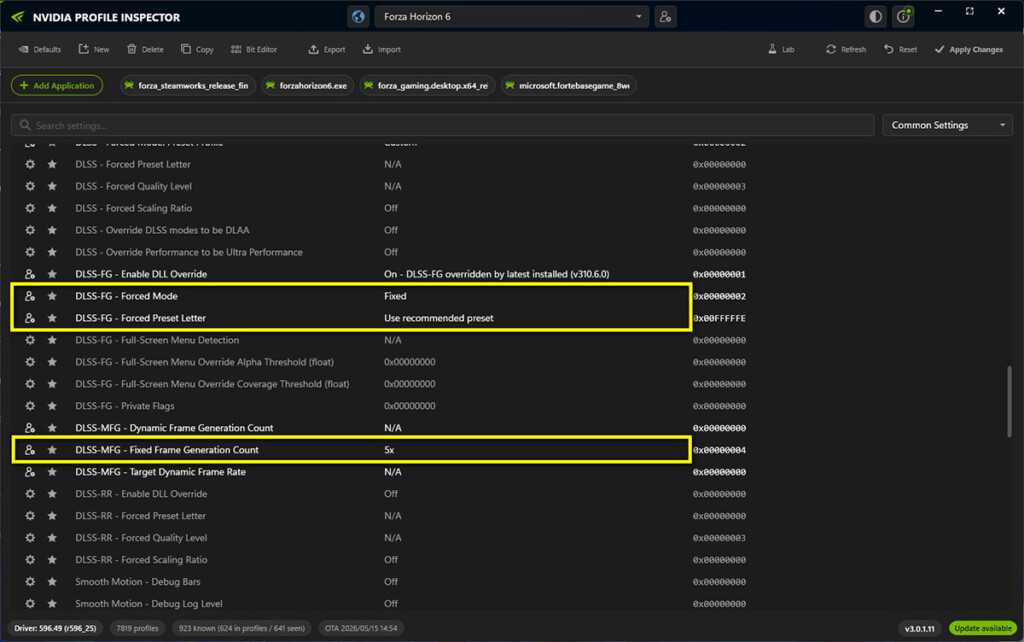Click gear icon for DLSS-FG - Full-Screen Menu Detection
Screen dimensions: 1024x642
30,340
